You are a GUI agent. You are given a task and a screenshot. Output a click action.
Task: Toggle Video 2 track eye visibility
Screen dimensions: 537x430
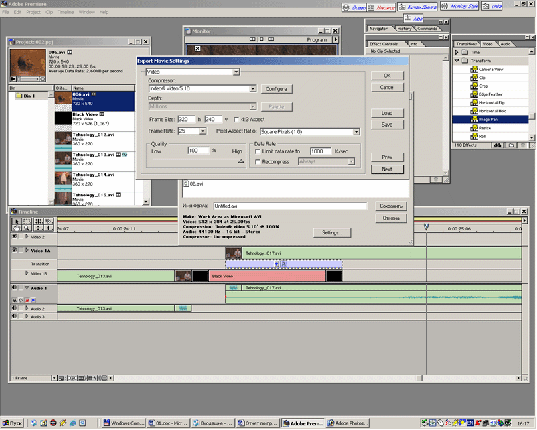15,237
